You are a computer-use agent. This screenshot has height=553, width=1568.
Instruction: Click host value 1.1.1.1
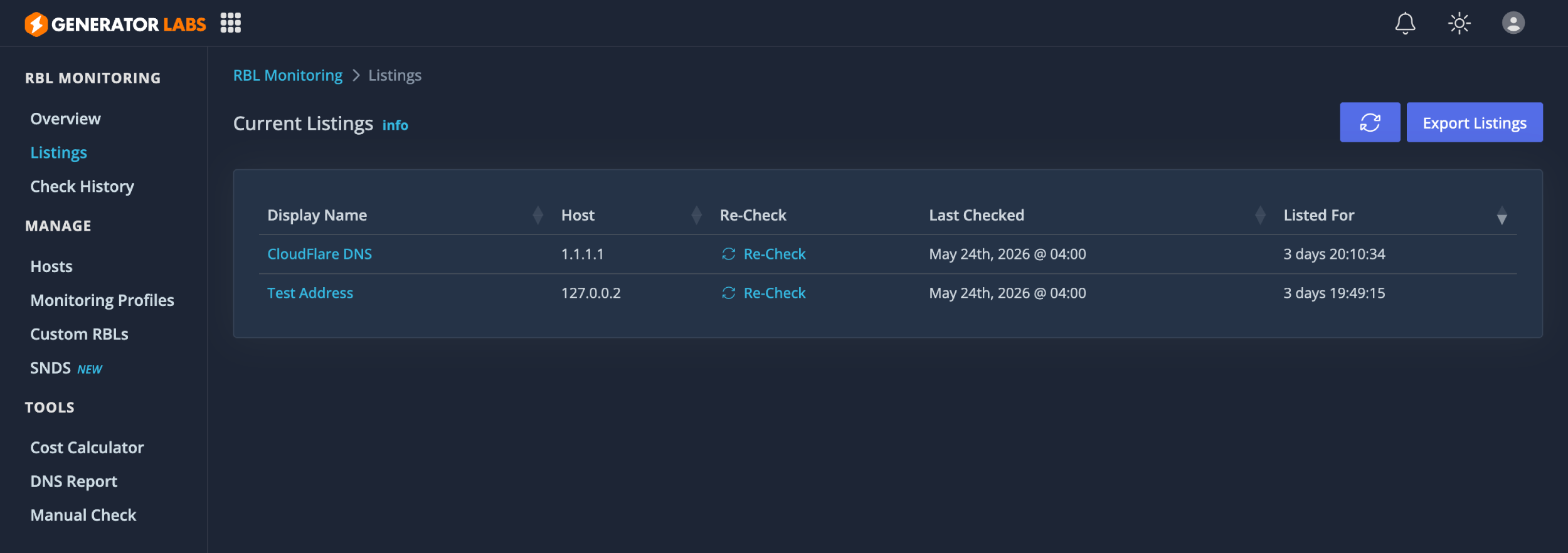pos(582,254)
